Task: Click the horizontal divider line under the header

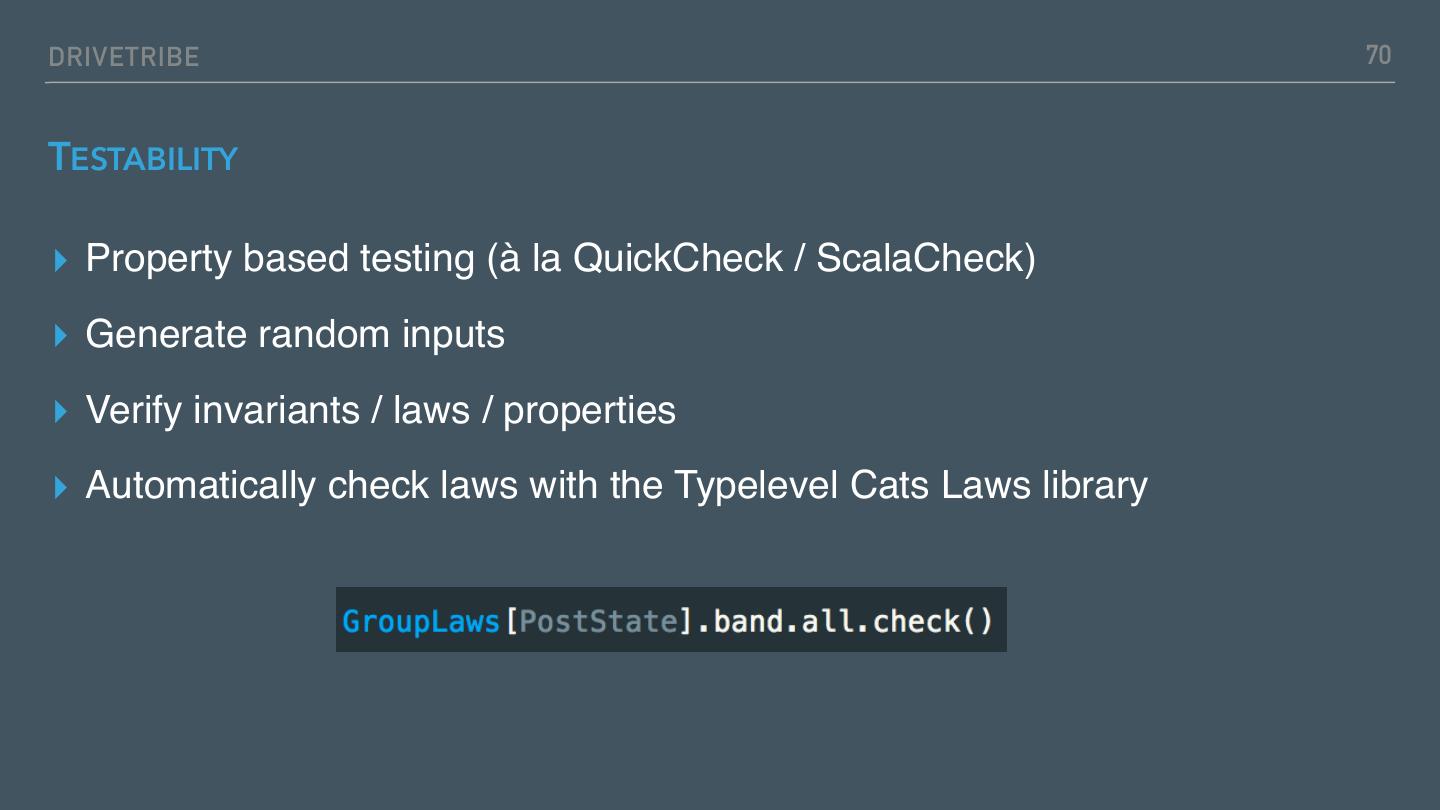Action: click(x=720, y=82)
